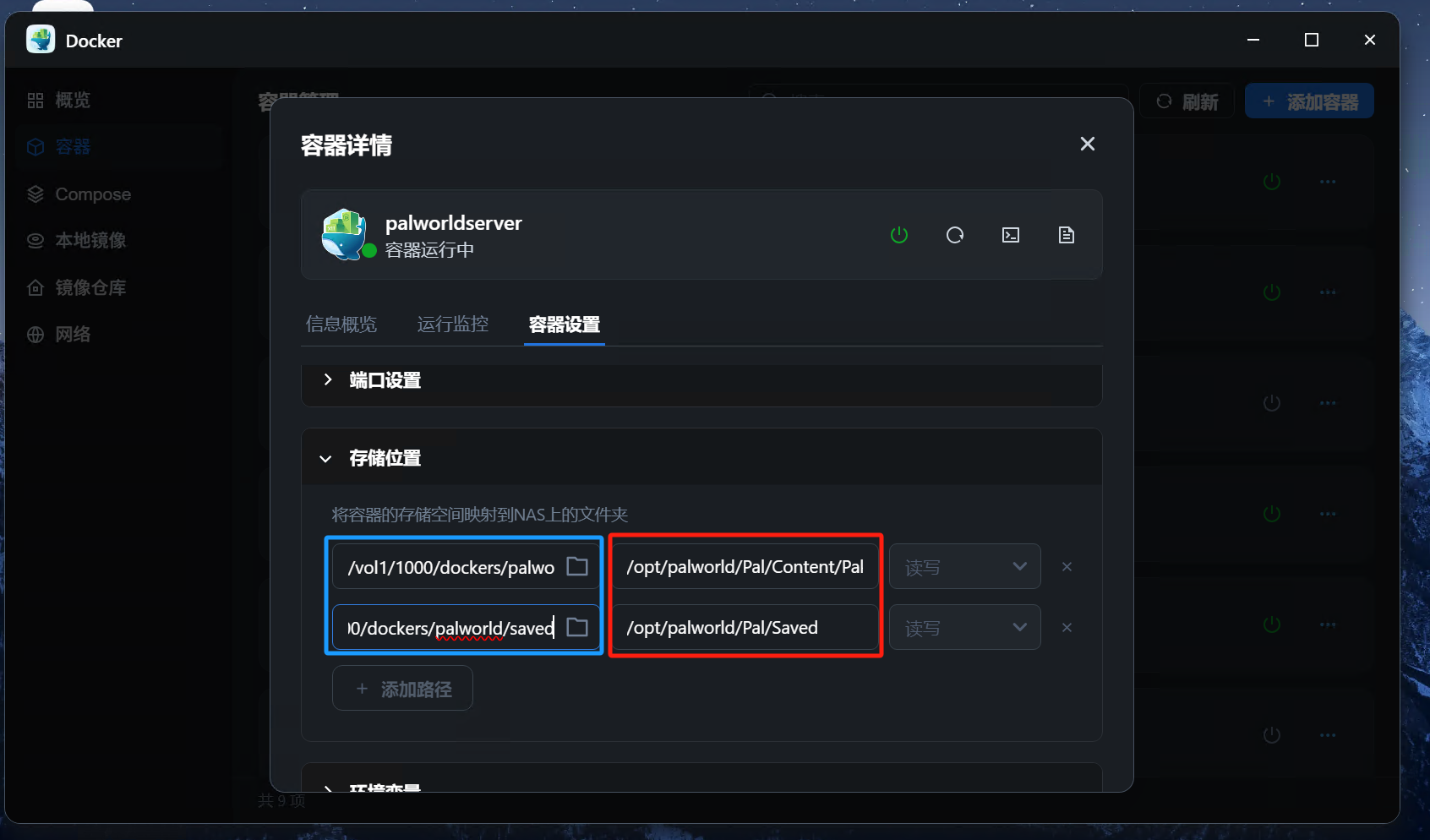Edit container path /opt/palworld/Pal/Content/Pal
This screenshot has height=840, width=1430.
(x=745, y=566)
